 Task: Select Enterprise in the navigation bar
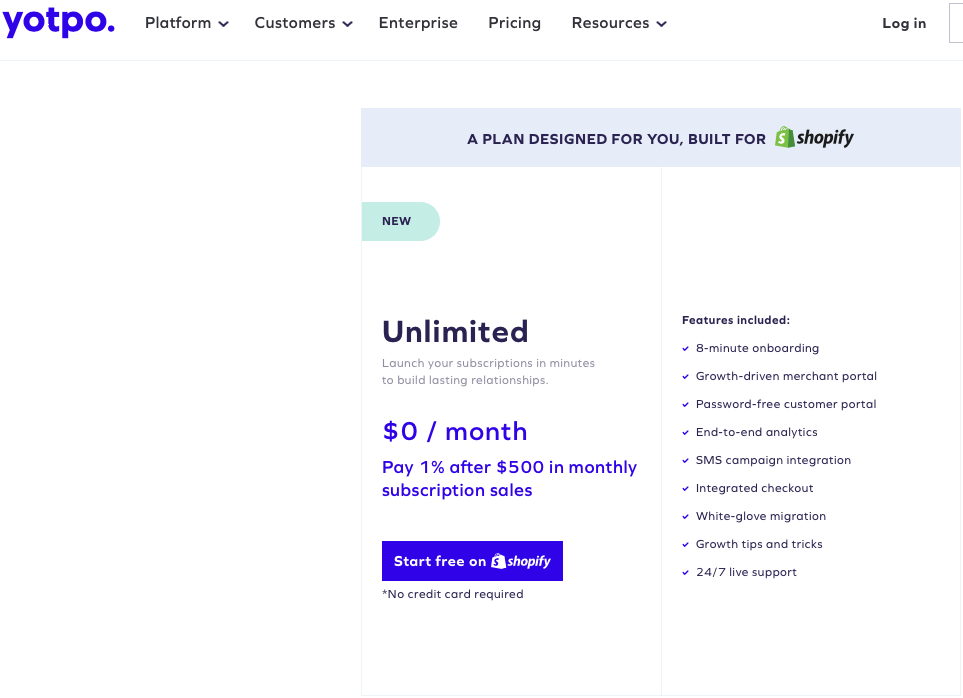tap(418, 23)
